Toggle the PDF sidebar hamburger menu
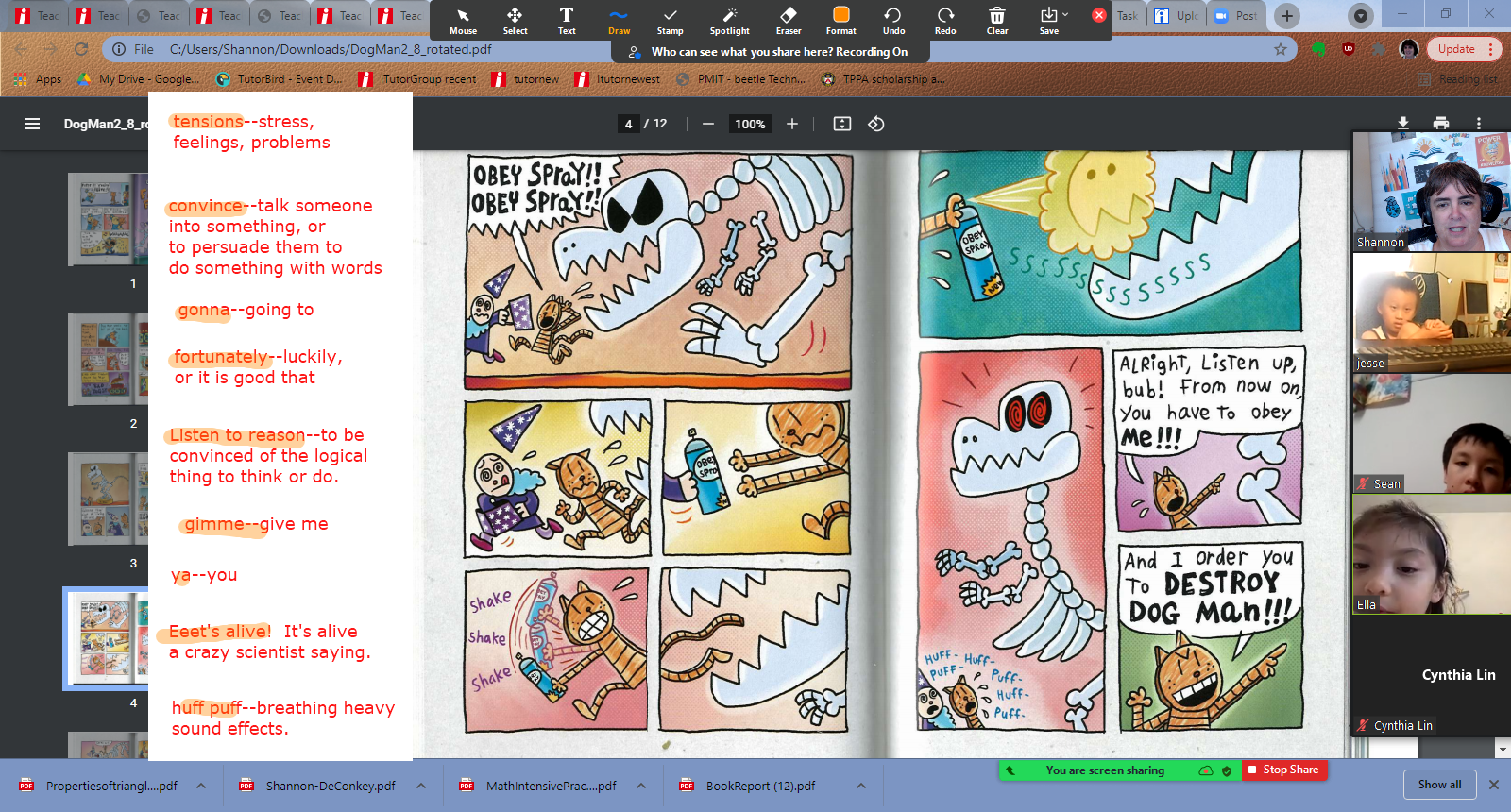 coord(32,124)
